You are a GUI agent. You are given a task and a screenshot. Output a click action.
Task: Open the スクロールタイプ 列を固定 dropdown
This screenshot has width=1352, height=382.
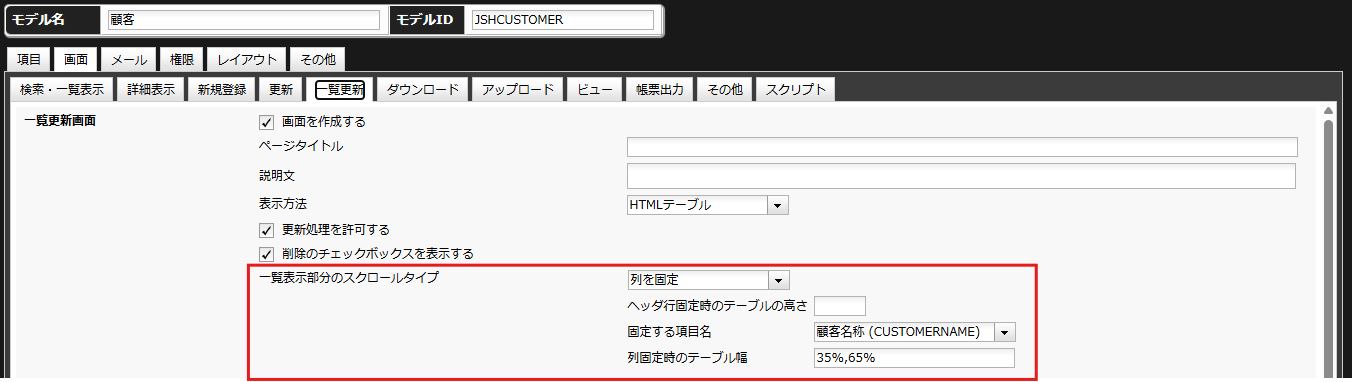tap(708, 279)
